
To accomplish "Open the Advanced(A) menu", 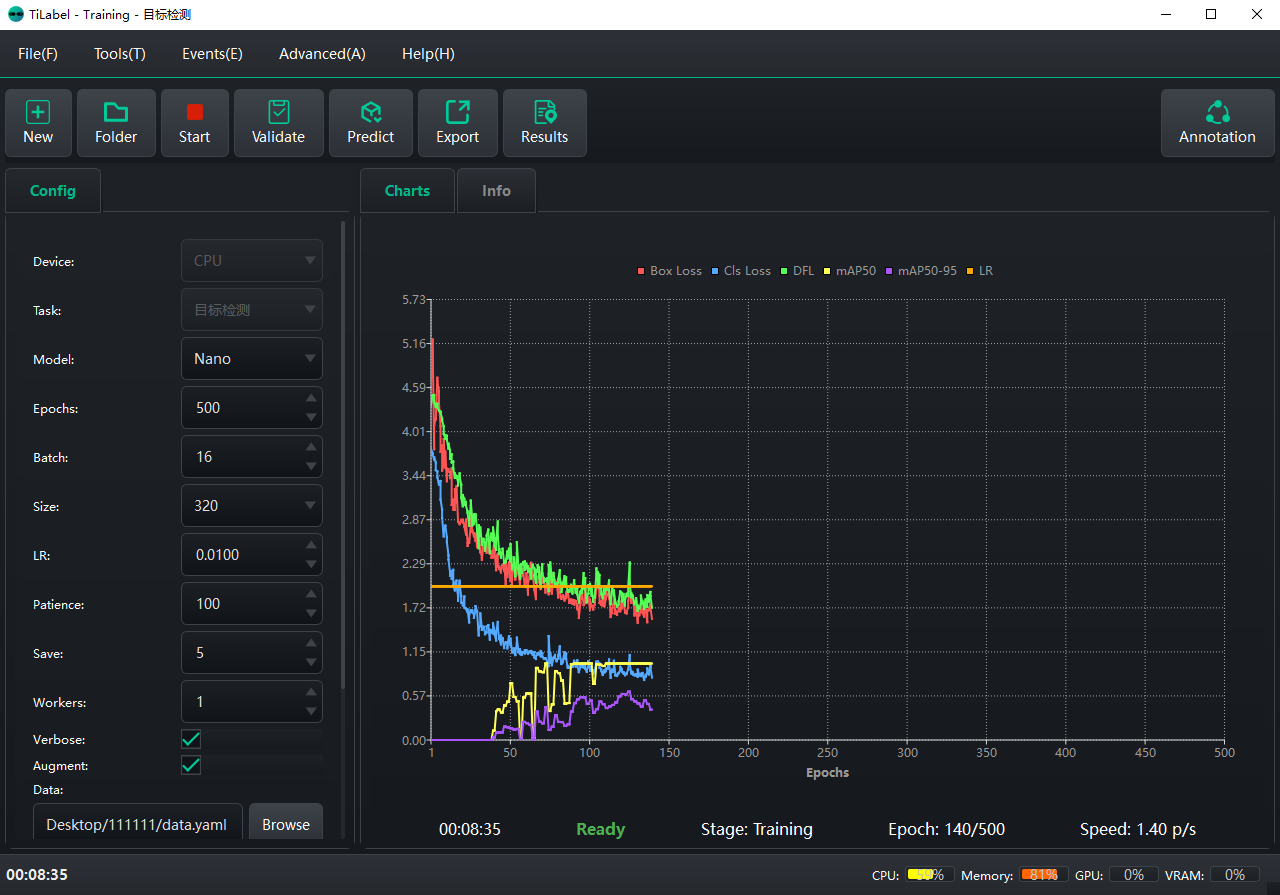I will pyautogui.click(x=322, y=53).
